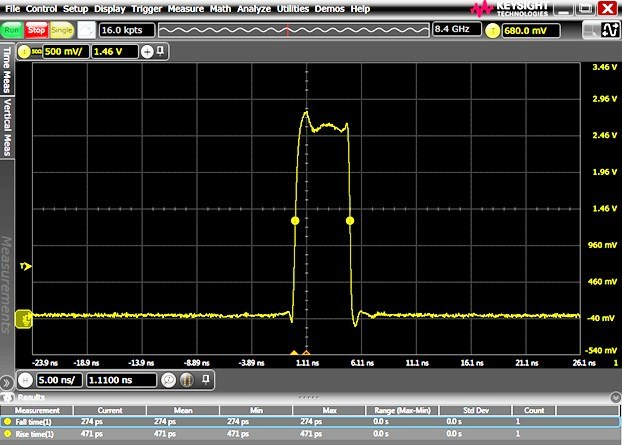The image size is (622, 445).
Task: Expand the left panel with double chevron
Action: click(x=7, y=383)
